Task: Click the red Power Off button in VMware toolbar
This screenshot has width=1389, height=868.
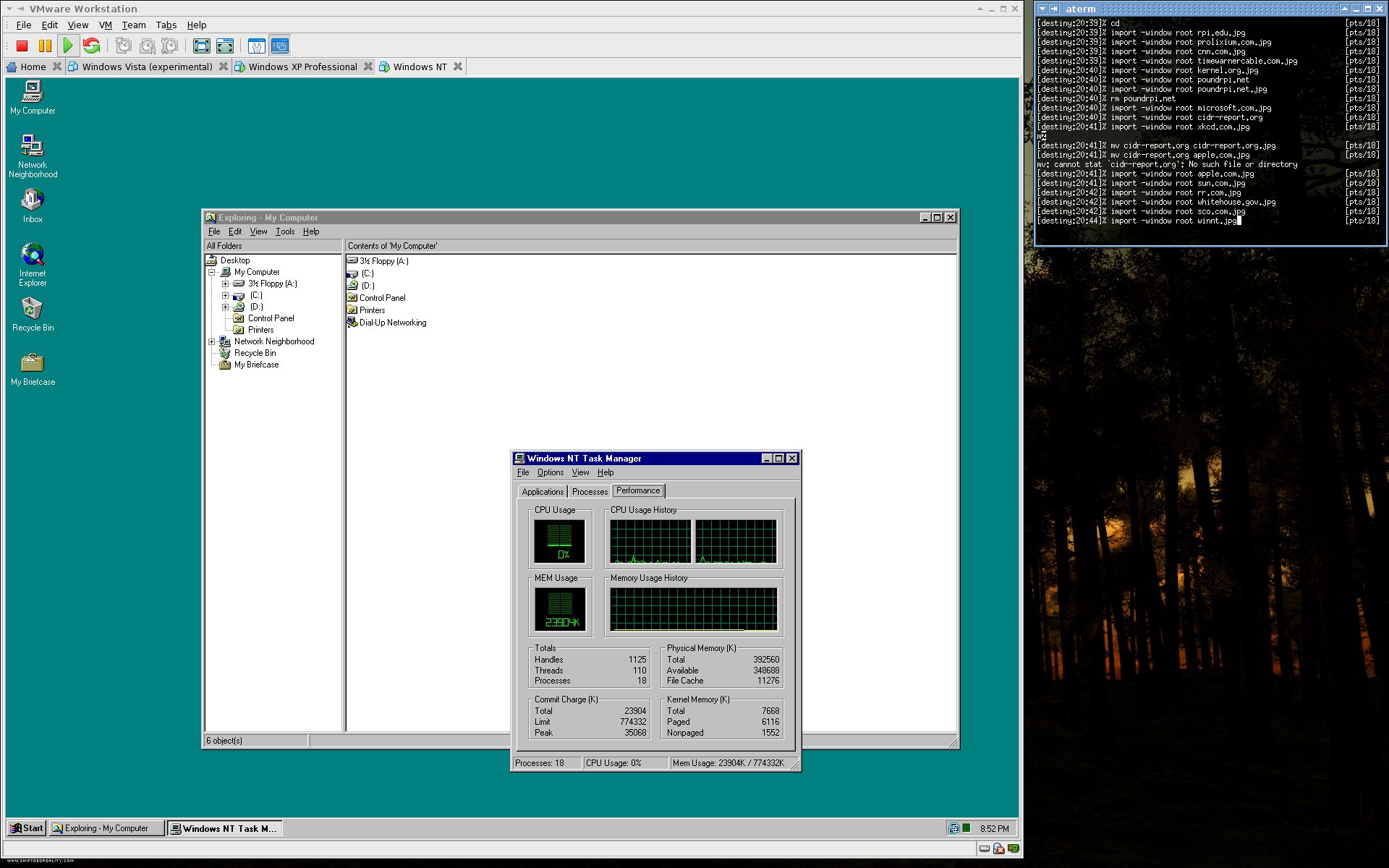Action: point(22,46)
